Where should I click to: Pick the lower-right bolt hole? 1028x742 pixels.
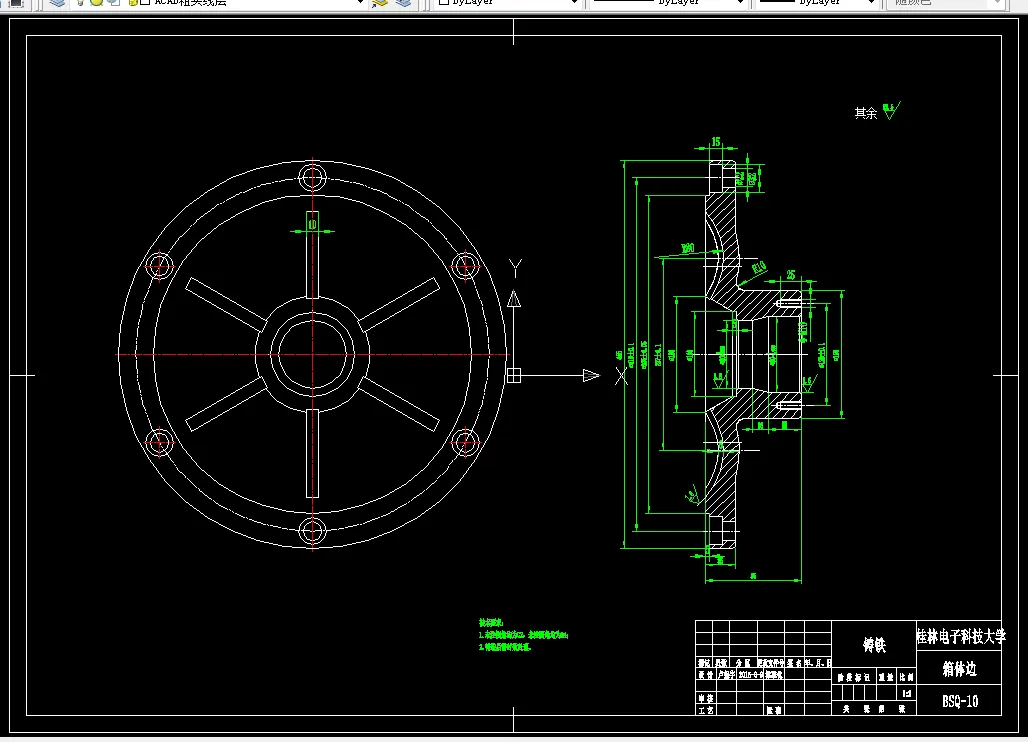click(465, 442)
